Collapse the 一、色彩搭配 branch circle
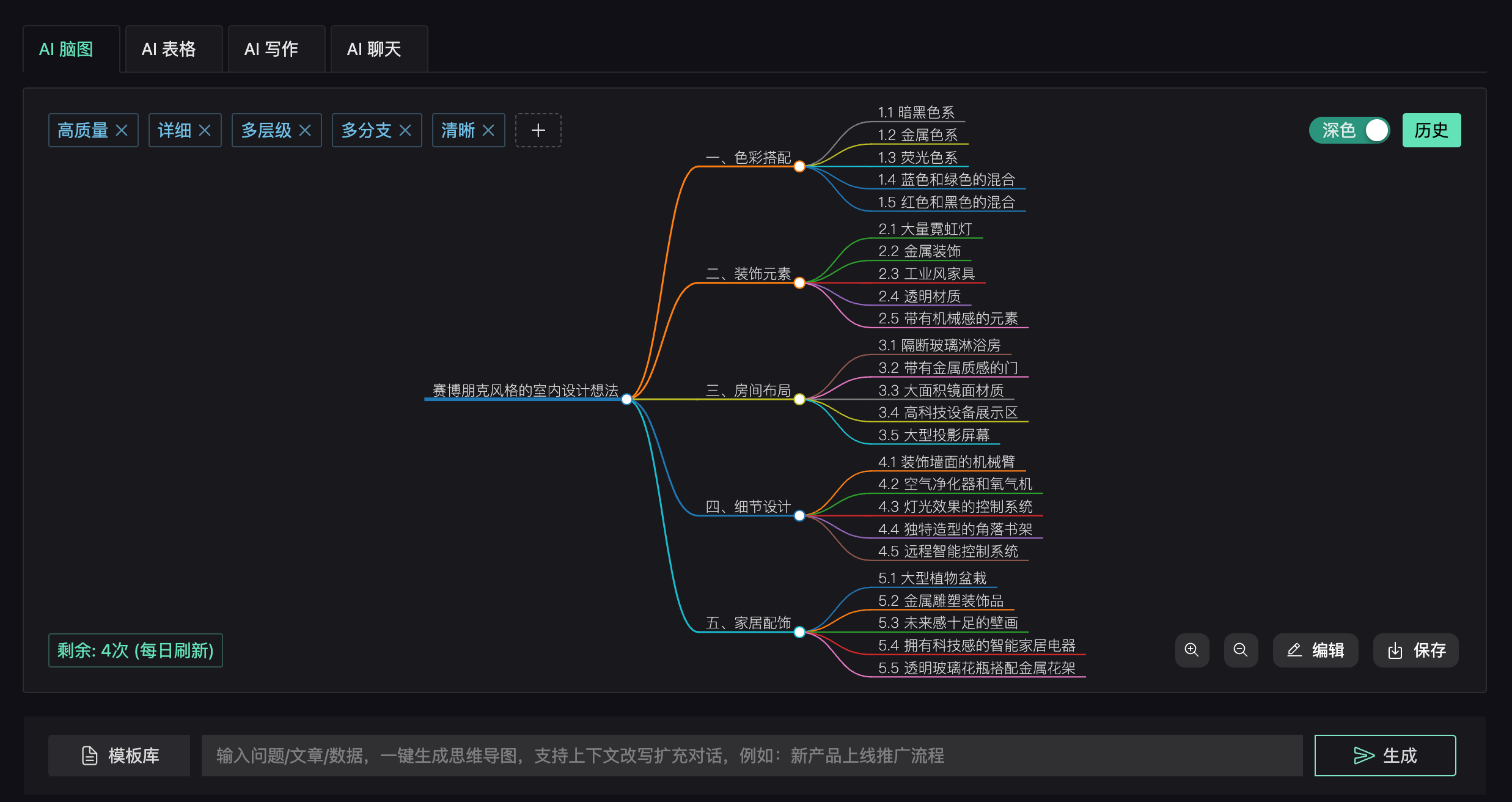The height and width of the screenshot is (802, 1512). pos(799,166)
